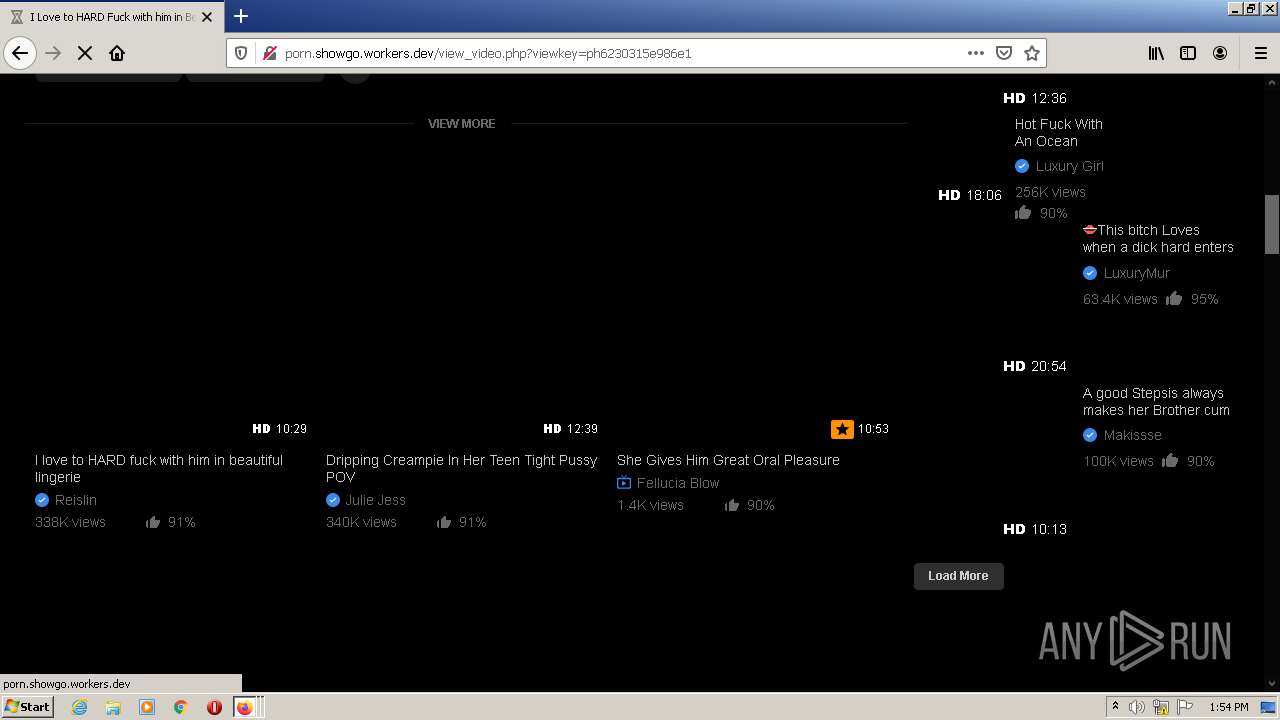Click the HD 12:39 duration badge
This screenshot has width=1280, height=720.
[x=570, y=429]
